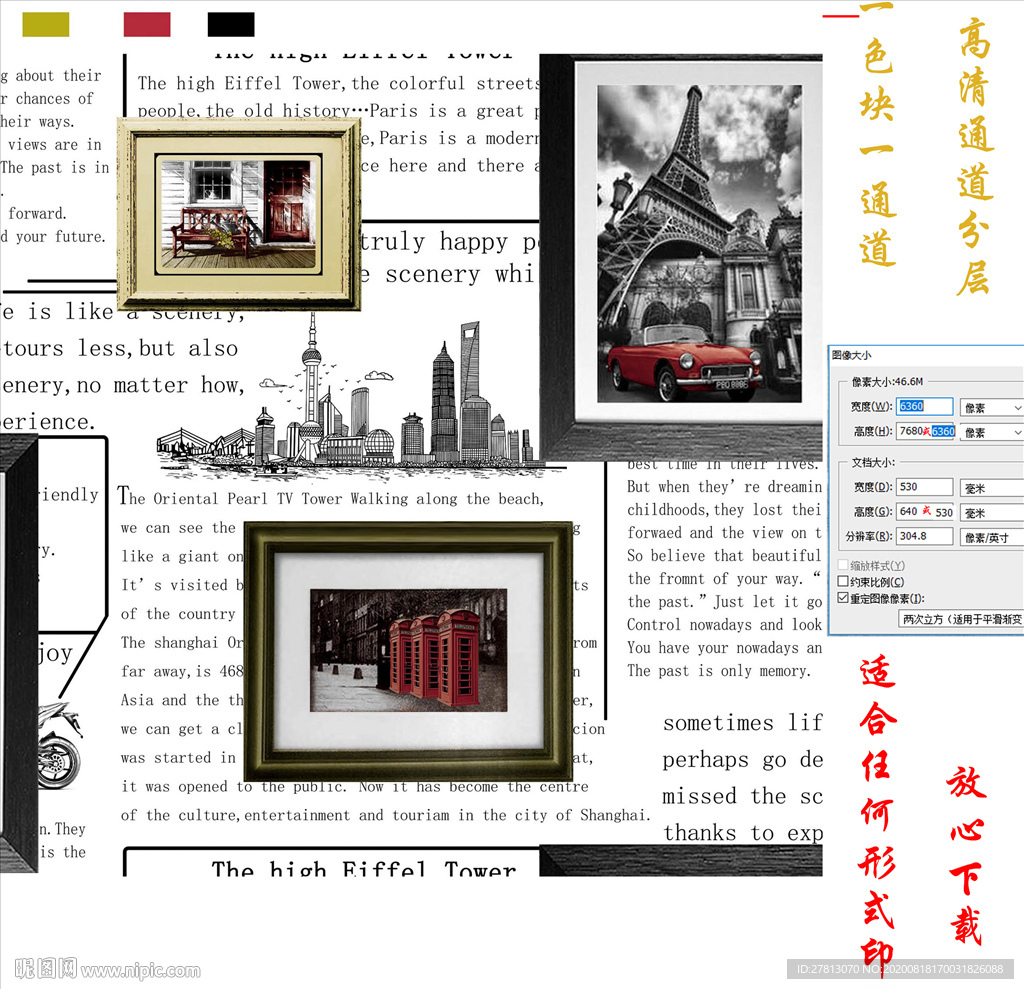Click the "thanks to exp" text line

(743, 833)
